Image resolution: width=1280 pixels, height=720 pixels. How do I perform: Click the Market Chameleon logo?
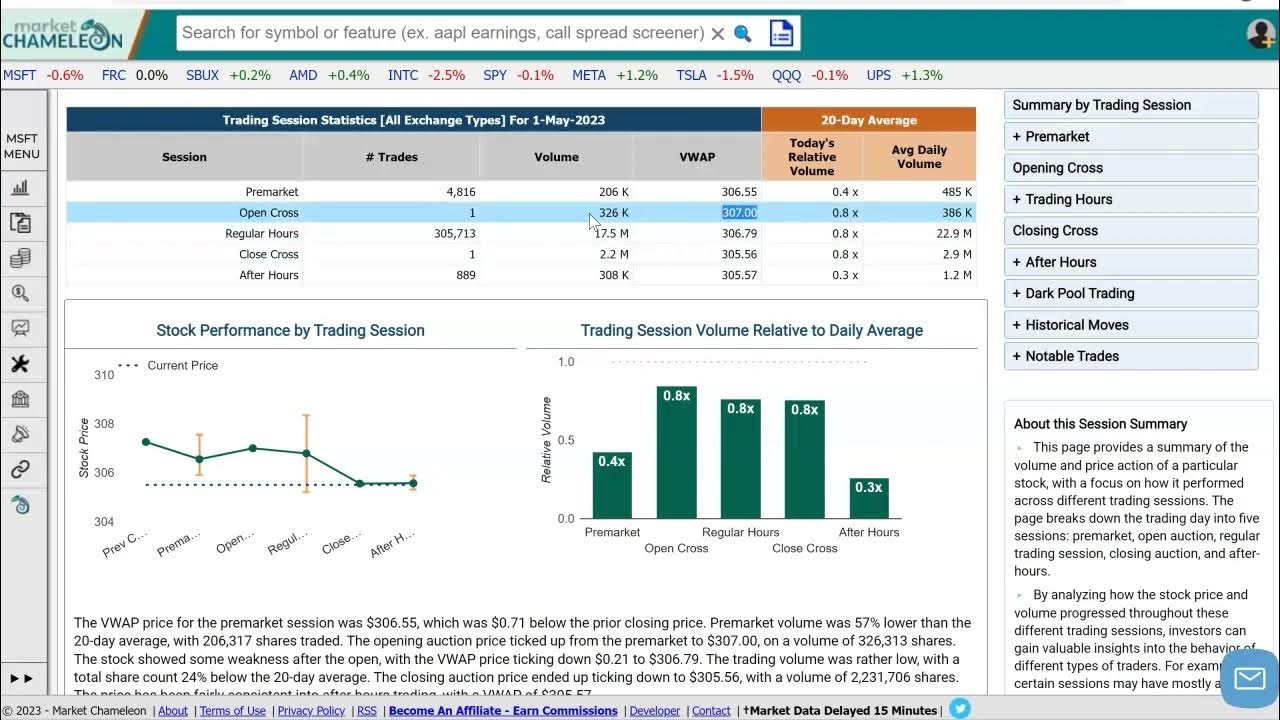(62, 34)
